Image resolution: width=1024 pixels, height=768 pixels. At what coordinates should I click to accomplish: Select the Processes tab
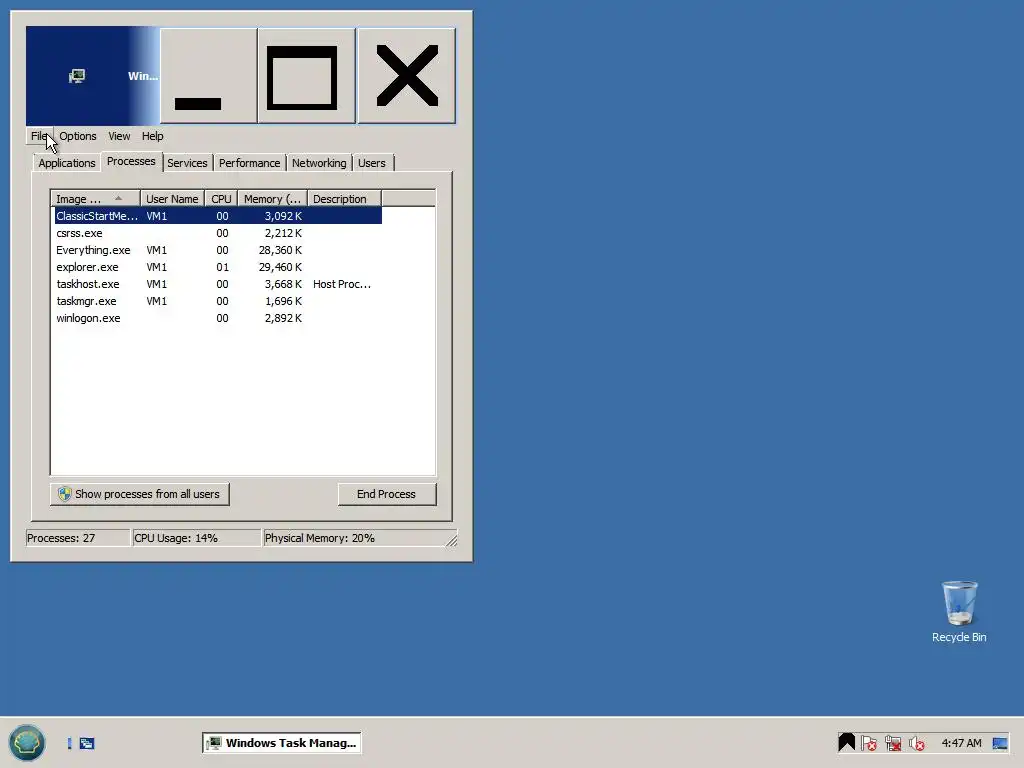point(131,161)
